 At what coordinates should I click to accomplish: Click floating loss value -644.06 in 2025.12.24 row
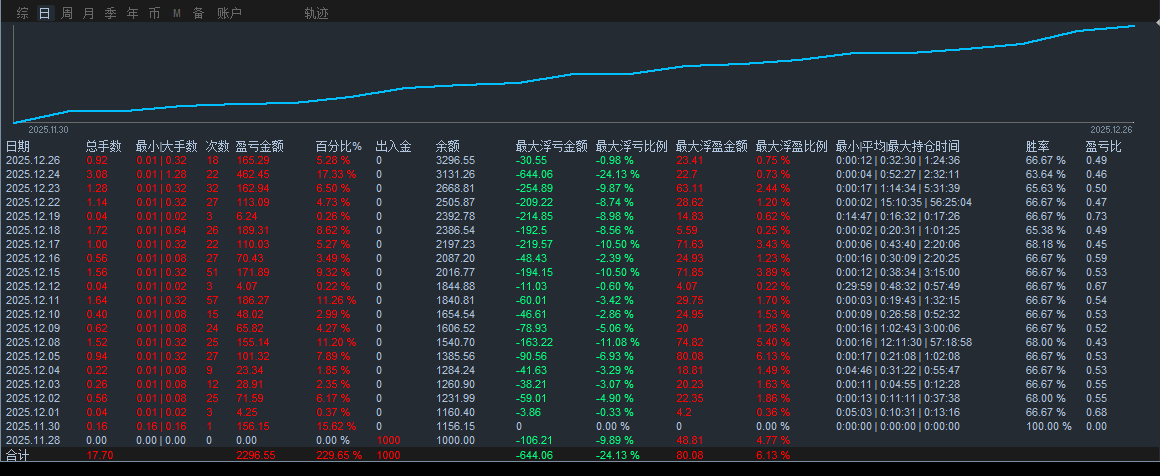(535, 173)
